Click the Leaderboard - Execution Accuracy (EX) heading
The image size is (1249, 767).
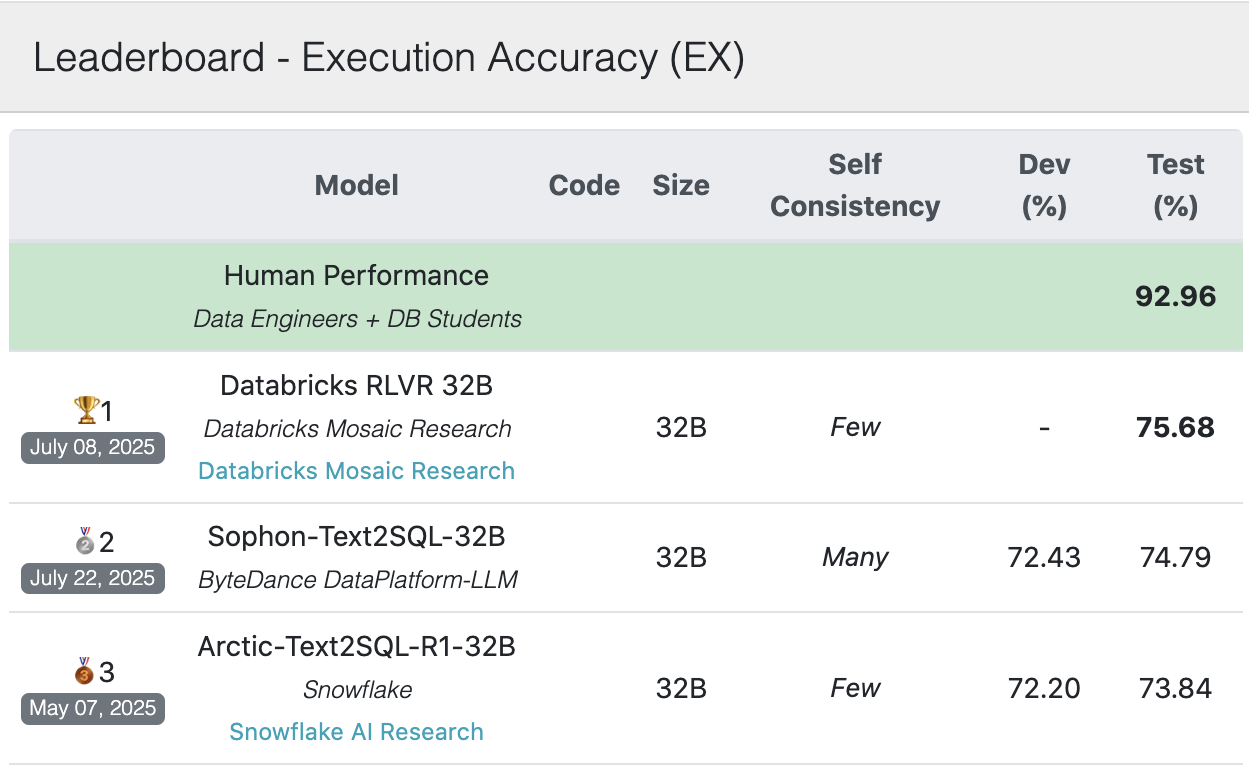point(389,58)
